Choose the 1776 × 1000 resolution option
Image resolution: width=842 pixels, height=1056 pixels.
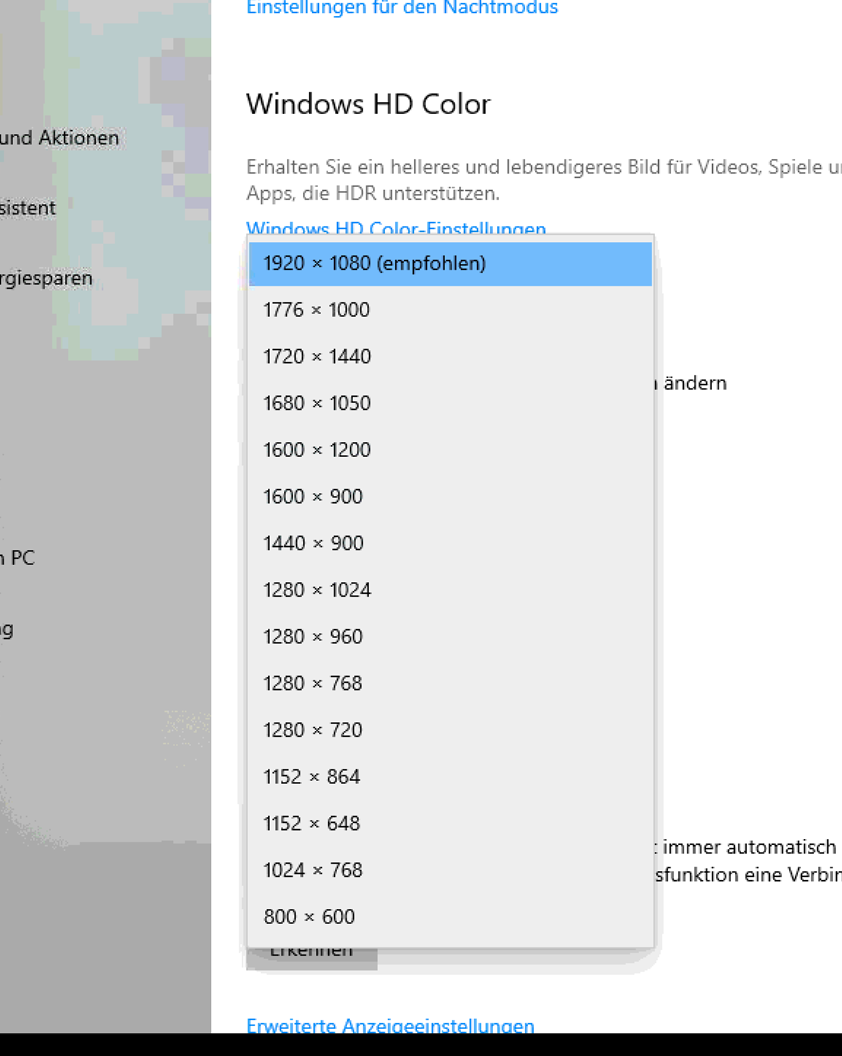point(450,310)
